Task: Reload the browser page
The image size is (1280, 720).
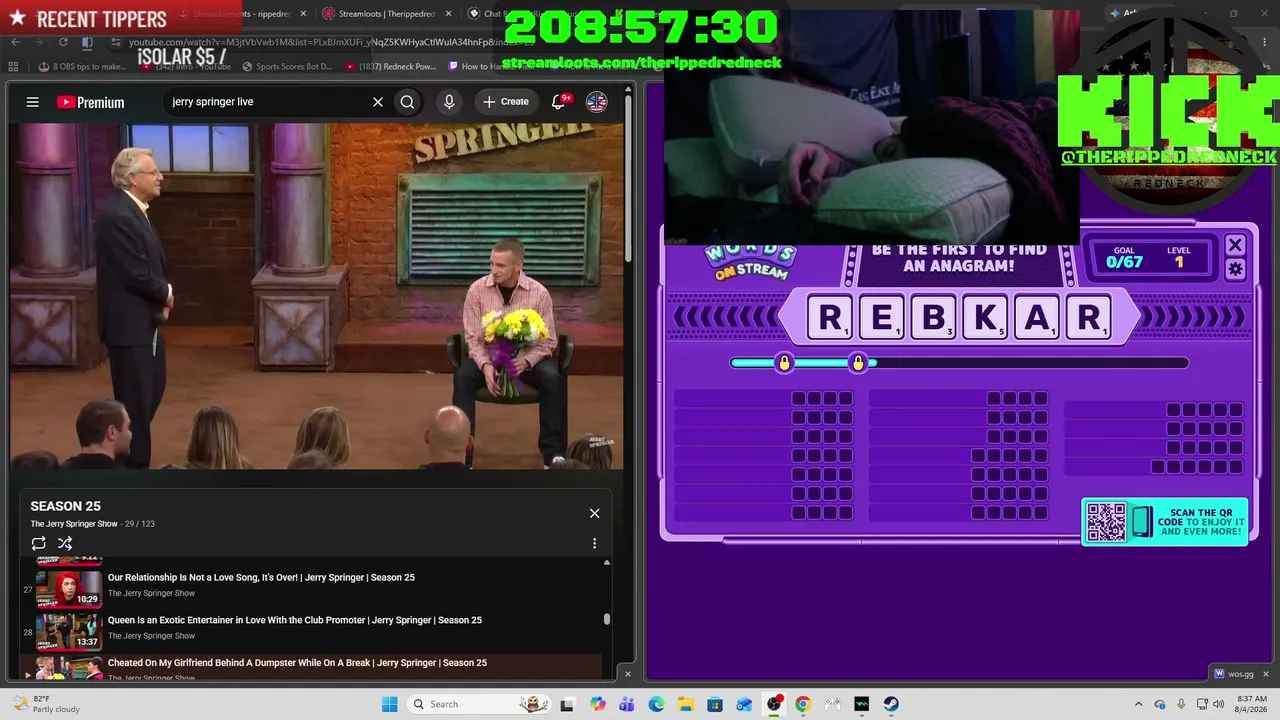Action: (x=63, y=42)
